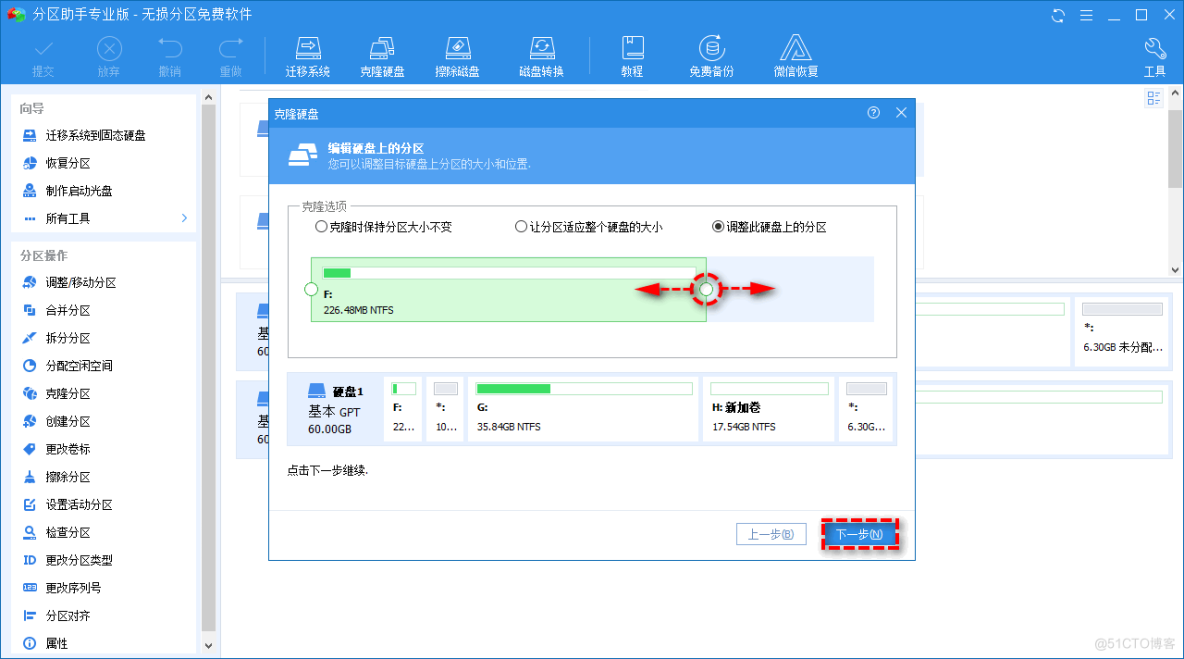1184x659 pixels.
Task: Choose 克隆时保持分区大小不变 radio option
Action: (x=322, y=226)
